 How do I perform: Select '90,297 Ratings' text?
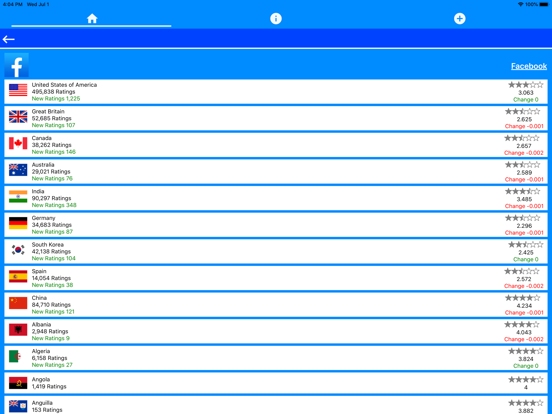click(51, 198)
